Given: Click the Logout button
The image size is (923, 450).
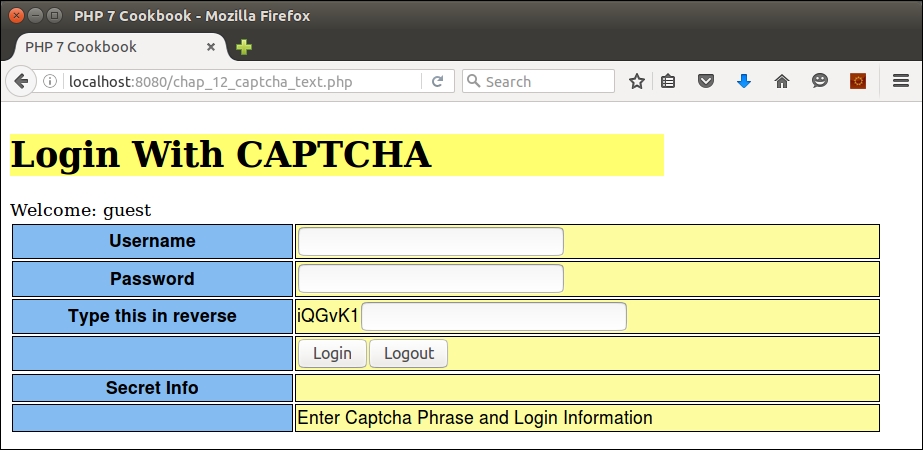Looking at the screenshot, I should (409, 353).
